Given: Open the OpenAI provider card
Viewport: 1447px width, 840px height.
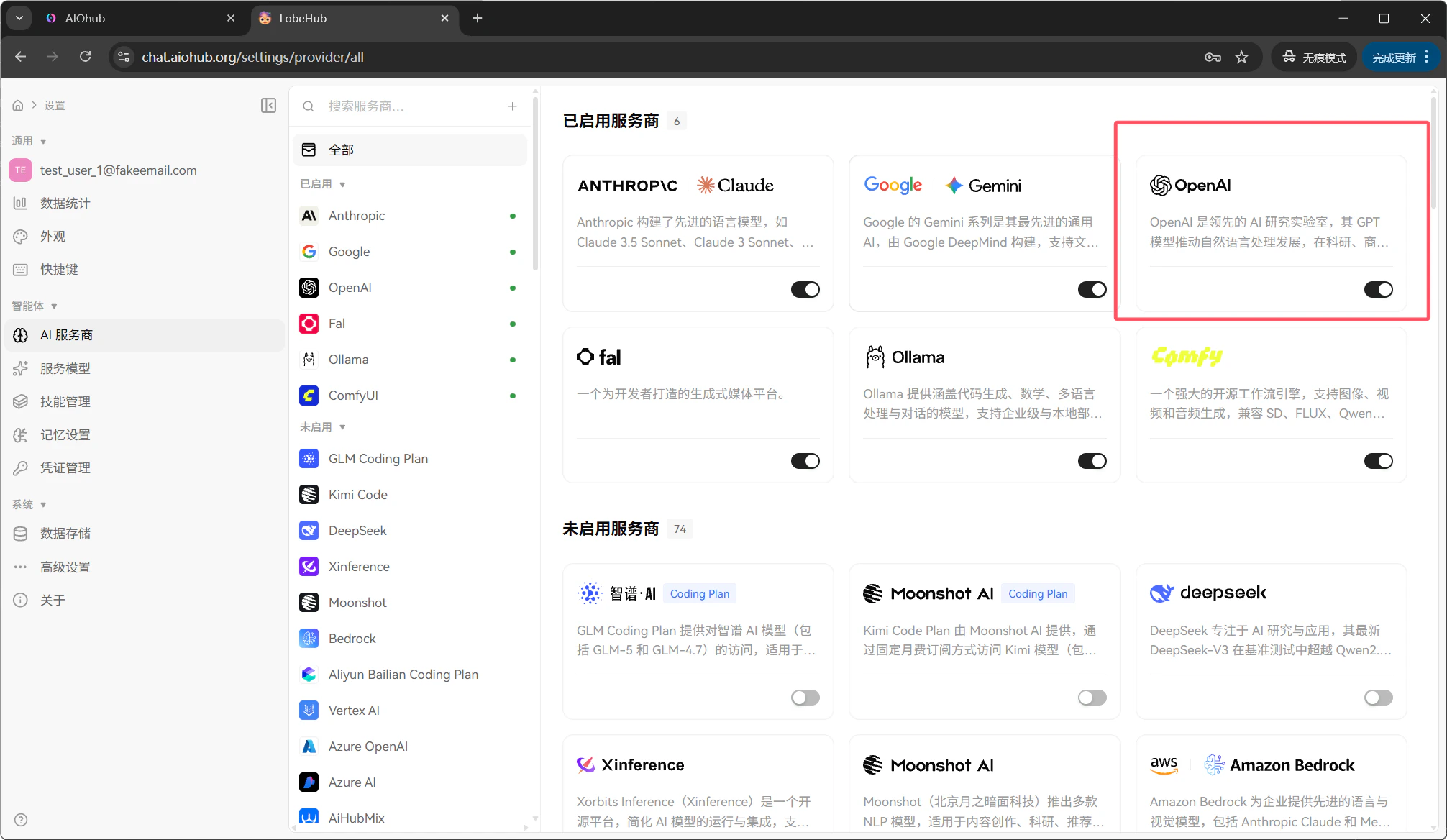Looking at the screenshot, I should 1271,233.
